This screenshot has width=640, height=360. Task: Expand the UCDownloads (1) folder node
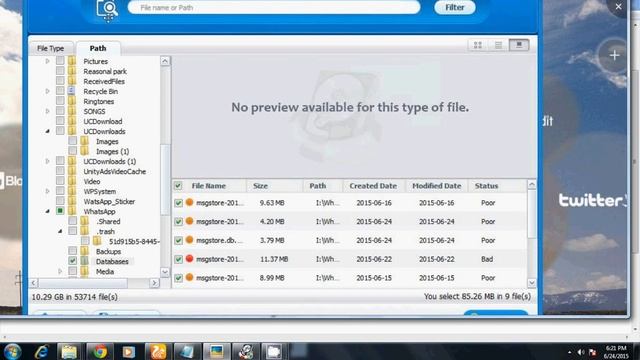(x=47, y=161)
